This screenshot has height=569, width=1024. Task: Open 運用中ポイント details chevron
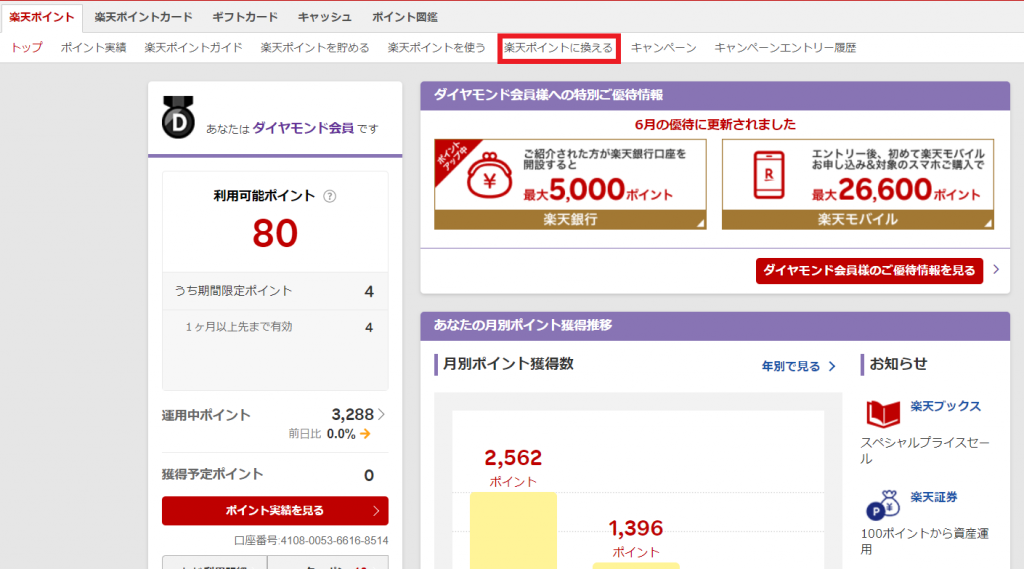pyautogui.click(x=381, y=414)
